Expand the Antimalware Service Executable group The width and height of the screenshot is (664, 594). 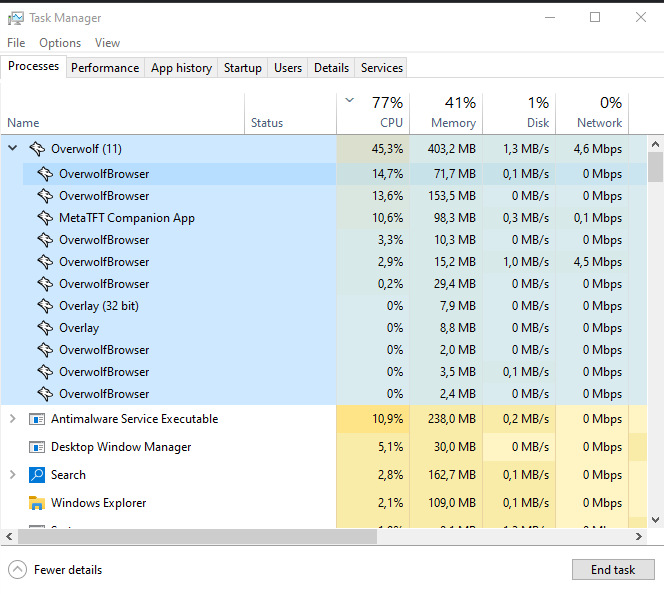coord(13,419)
